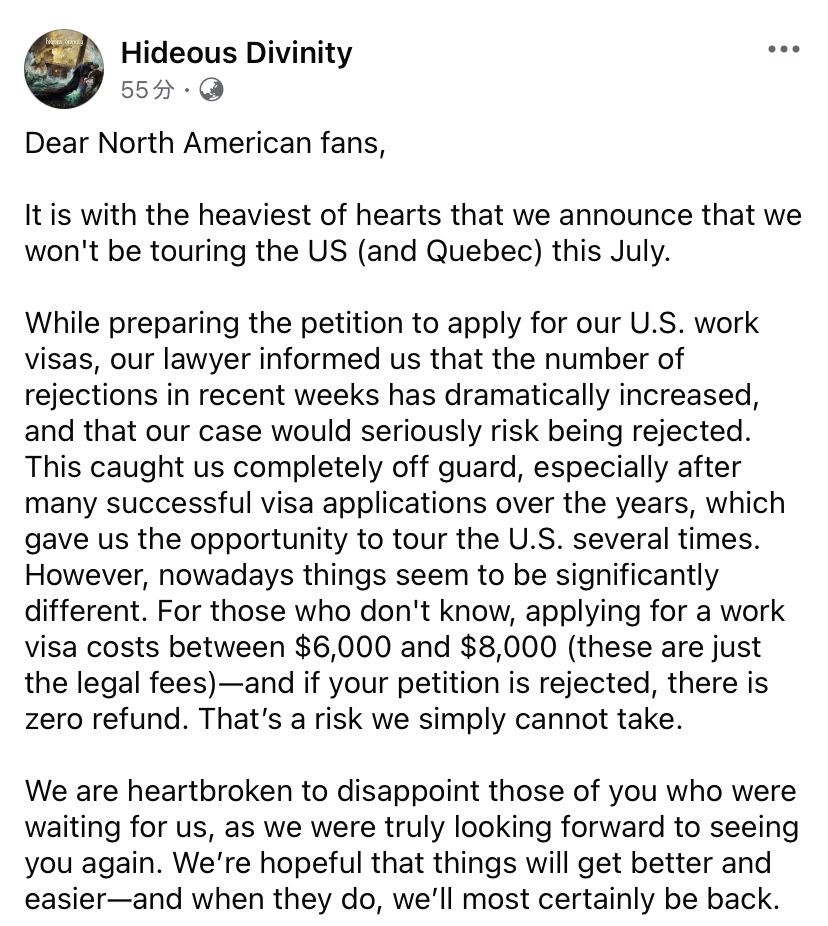Screen dimensions: 828x926
Task: Click the line 'We are heartbroken to disappoint'
Action: [410, 791]
